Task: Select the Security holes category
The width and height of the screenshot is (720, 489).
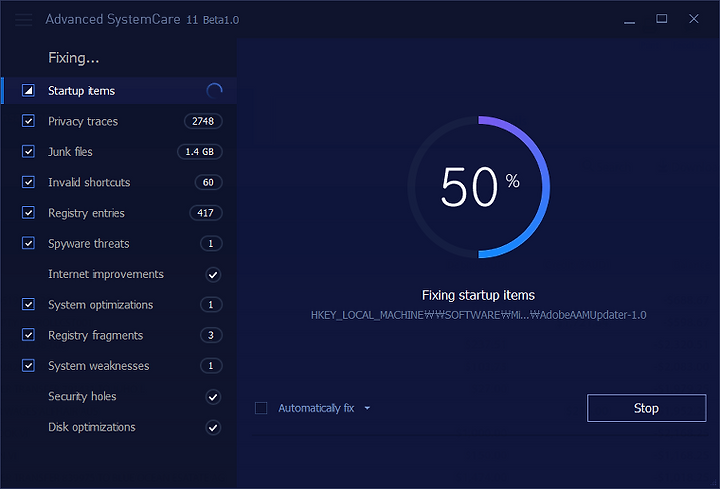Action: [119, 396]
